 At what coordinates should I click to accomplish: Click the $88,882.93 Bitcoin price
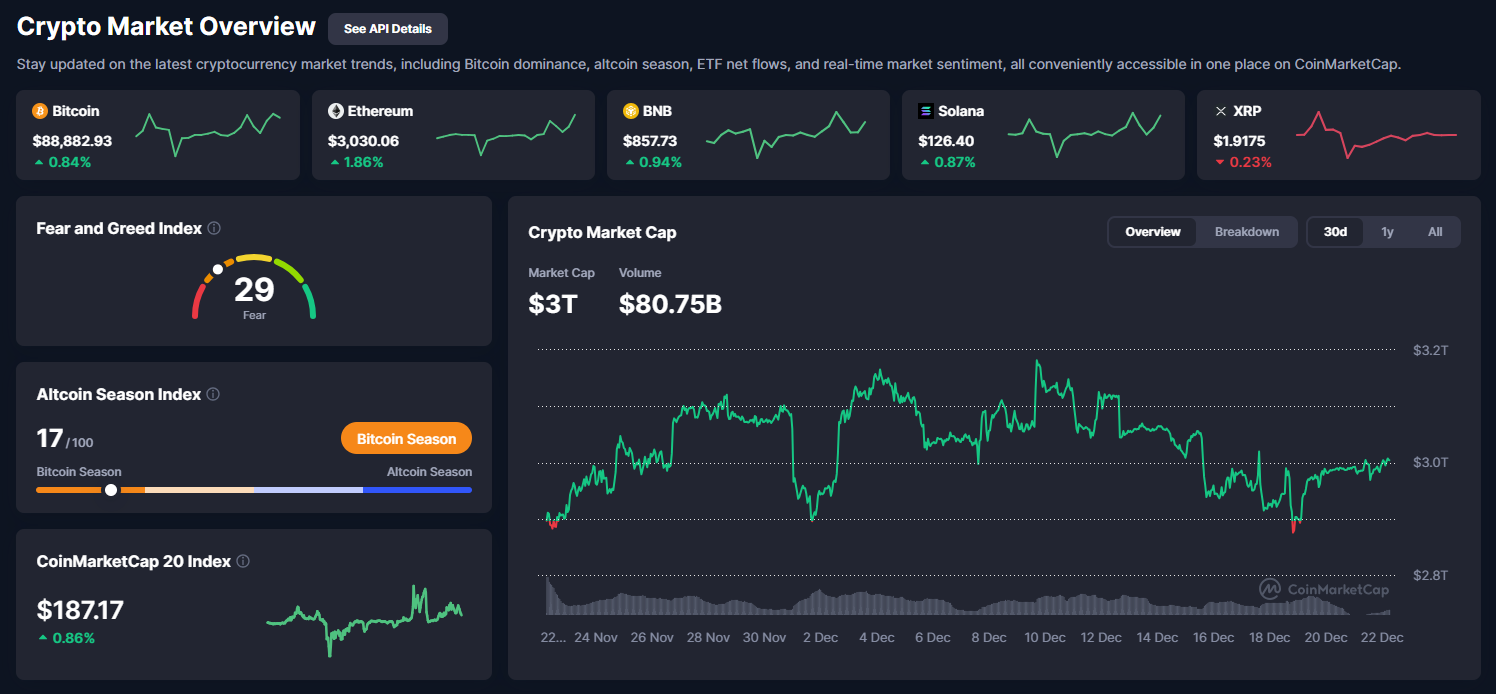(72, 141)
